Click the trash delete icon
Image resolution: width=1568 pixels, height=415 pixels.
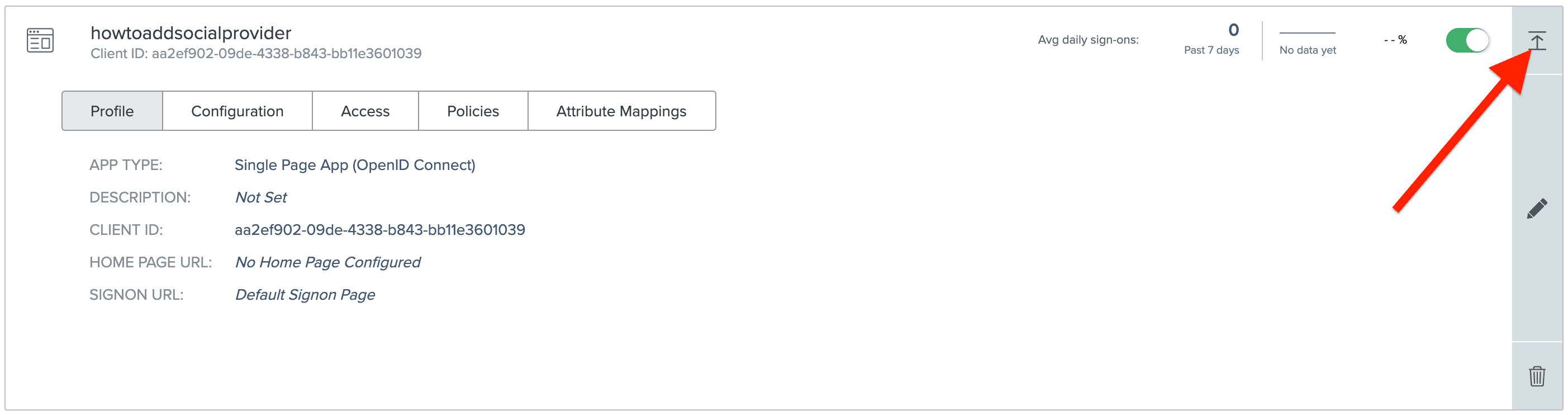tap(1536, 376)
